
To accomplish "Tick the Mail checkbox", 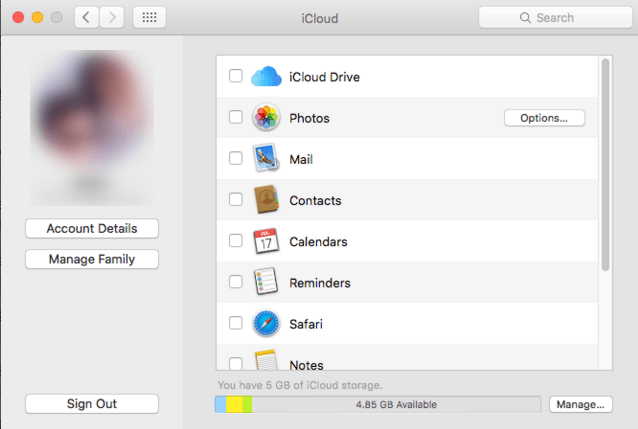I will pyautogui.click(x=236, y=158).
